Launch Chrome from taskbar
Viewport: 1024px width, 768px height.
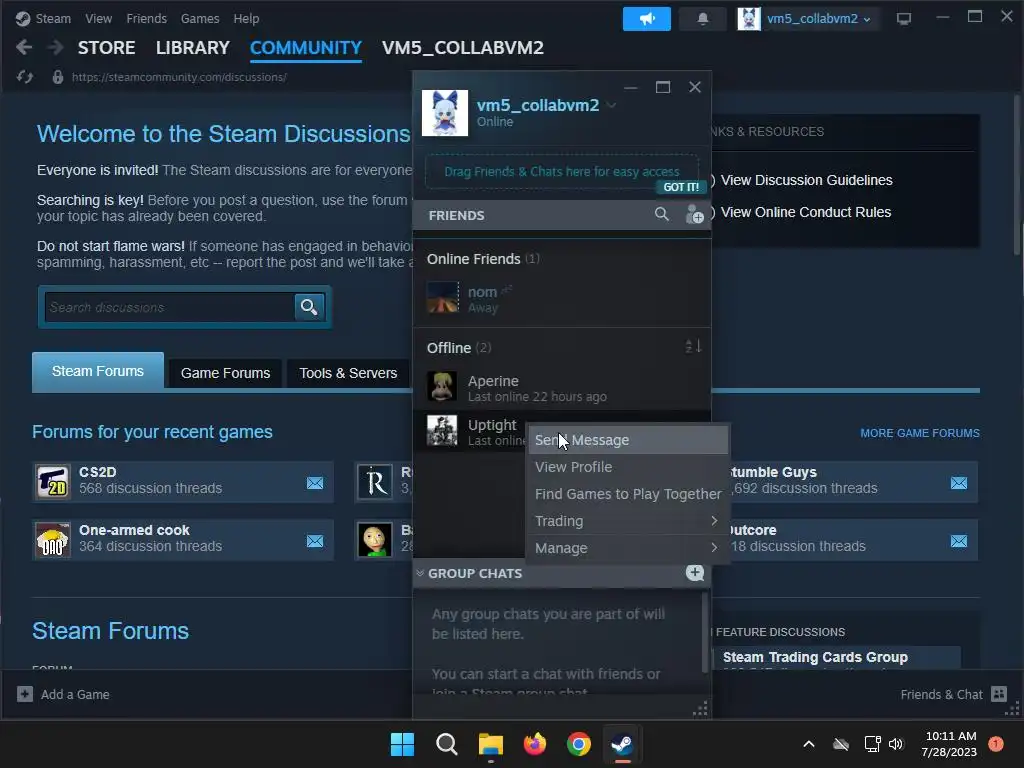click(579, 744)
